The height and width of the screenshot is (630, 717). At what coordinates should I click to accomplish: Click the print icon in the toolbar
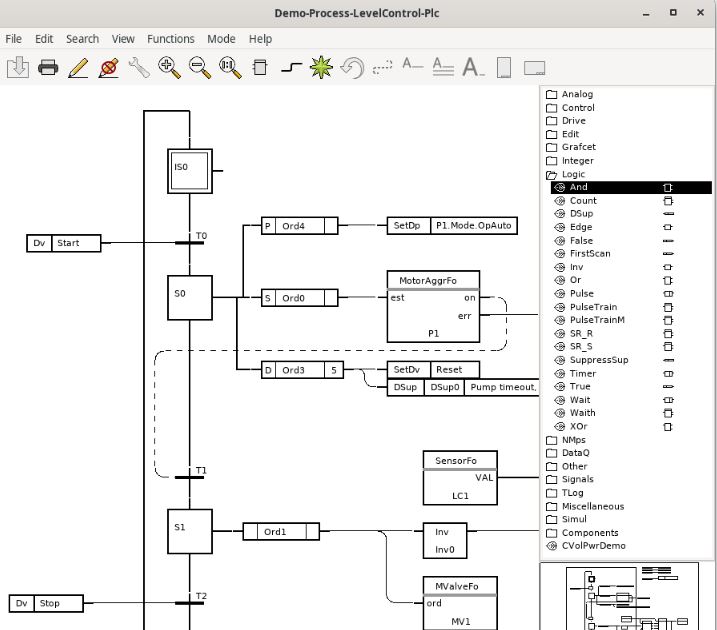pyautogui.click(x=48, y=68)
